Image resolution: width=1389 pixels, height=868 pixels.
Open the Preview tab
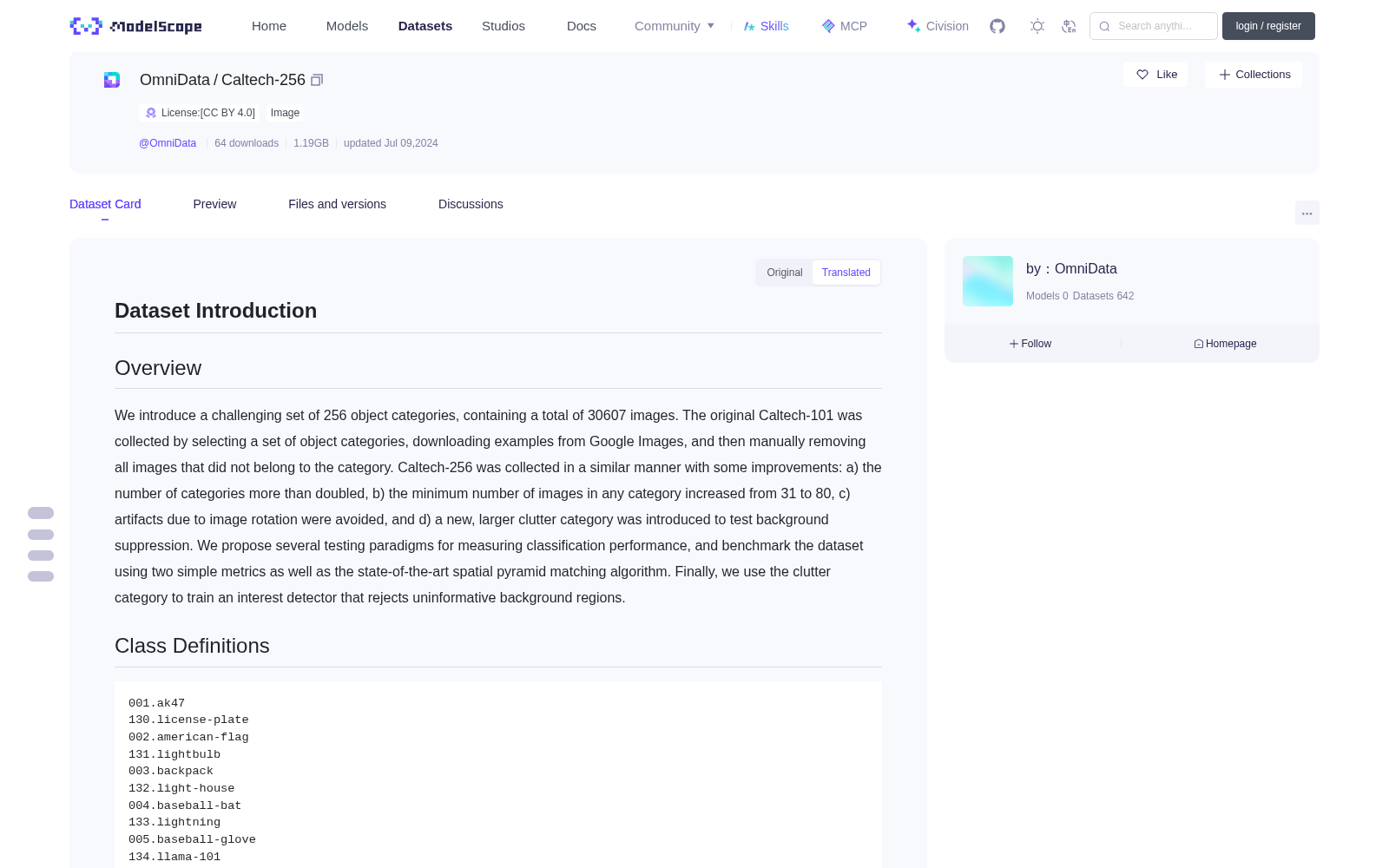tap(214, 204)
